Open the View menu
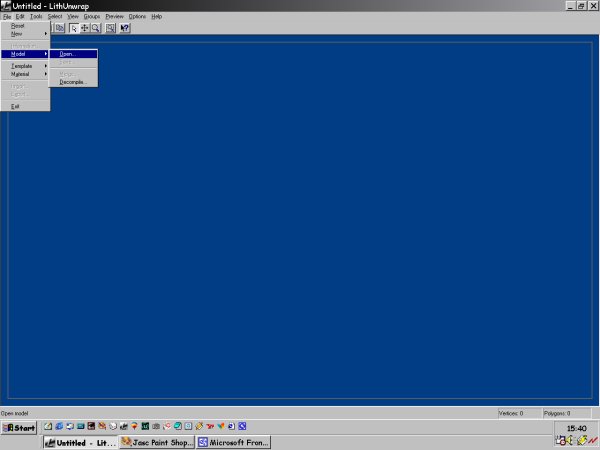The image size is (600, 450). 73,16
